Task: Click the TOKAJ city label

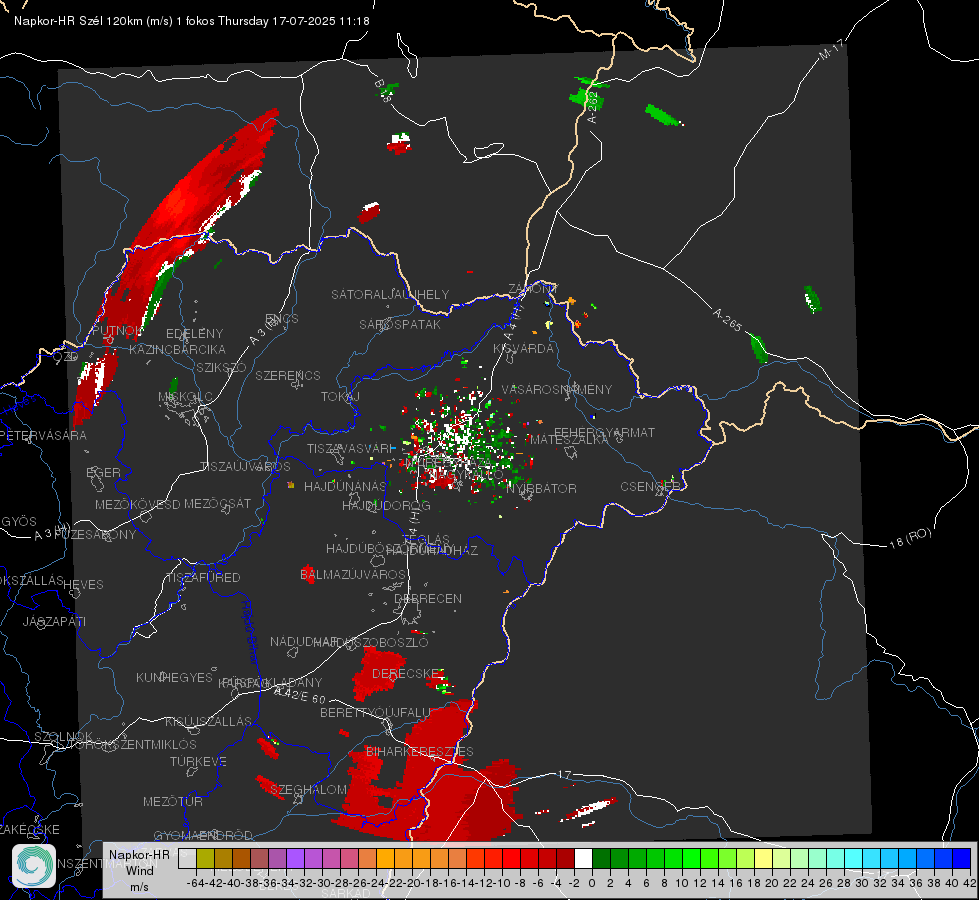Action: [341, 397]
